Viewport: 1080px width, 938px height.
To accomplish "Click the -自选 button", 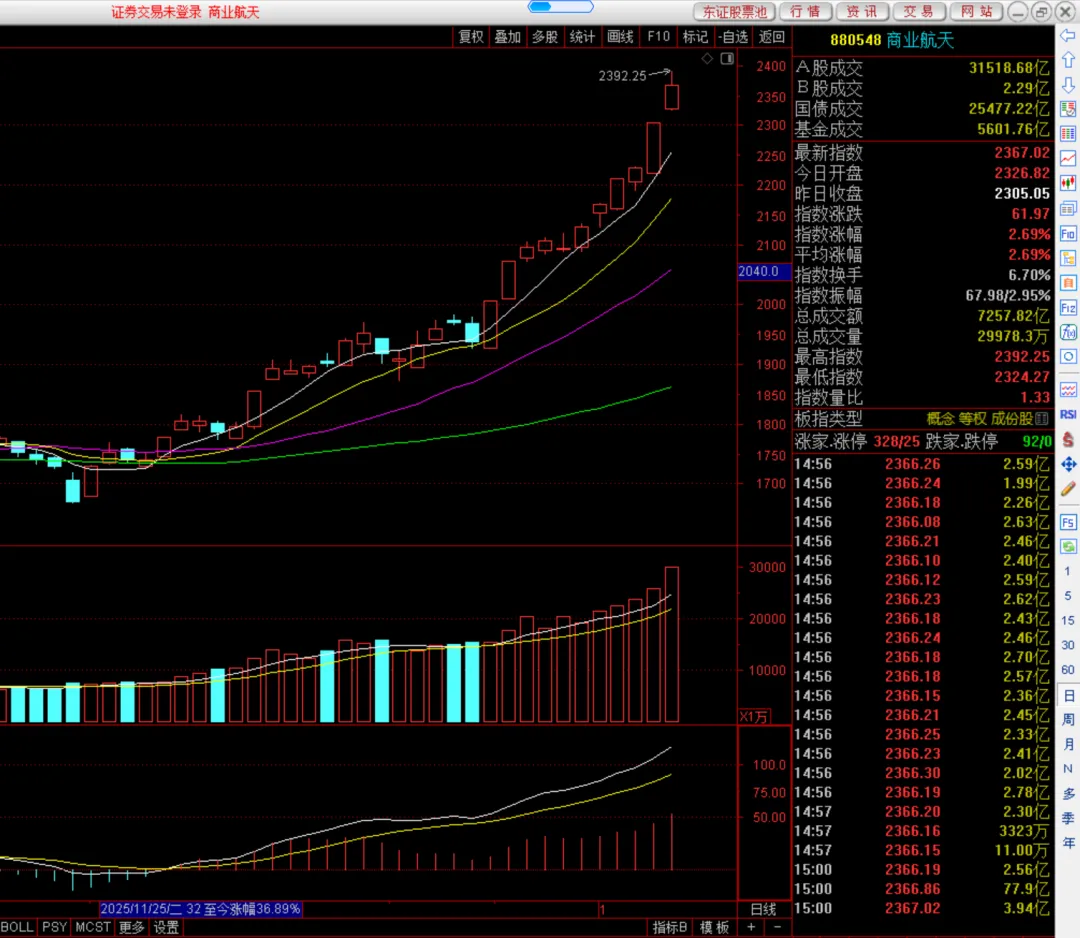I will [x=733, y=37].
